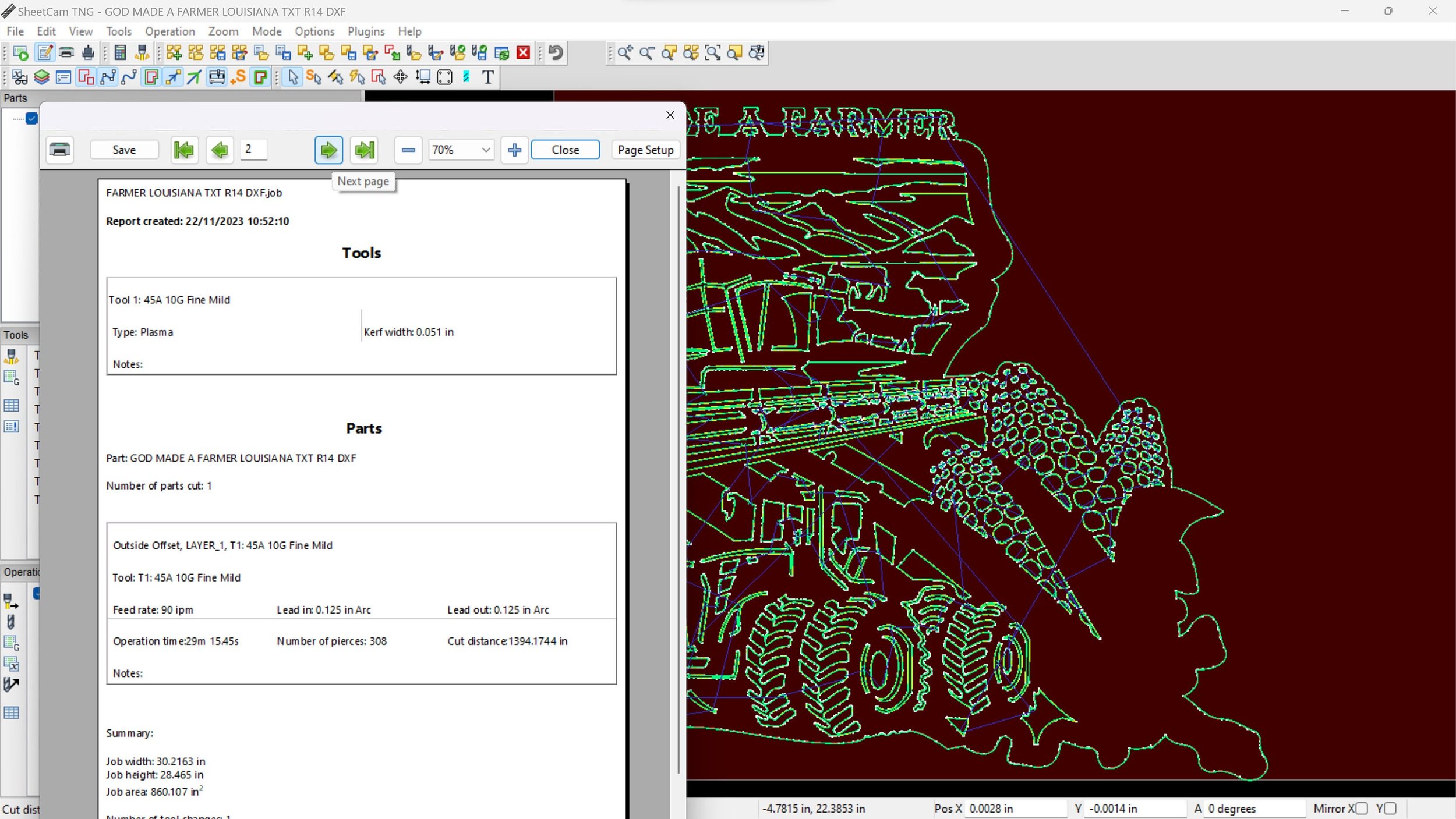Click the Save button in report preview
This screenshot has width=1456, height=819.
[x=124, y=150]
